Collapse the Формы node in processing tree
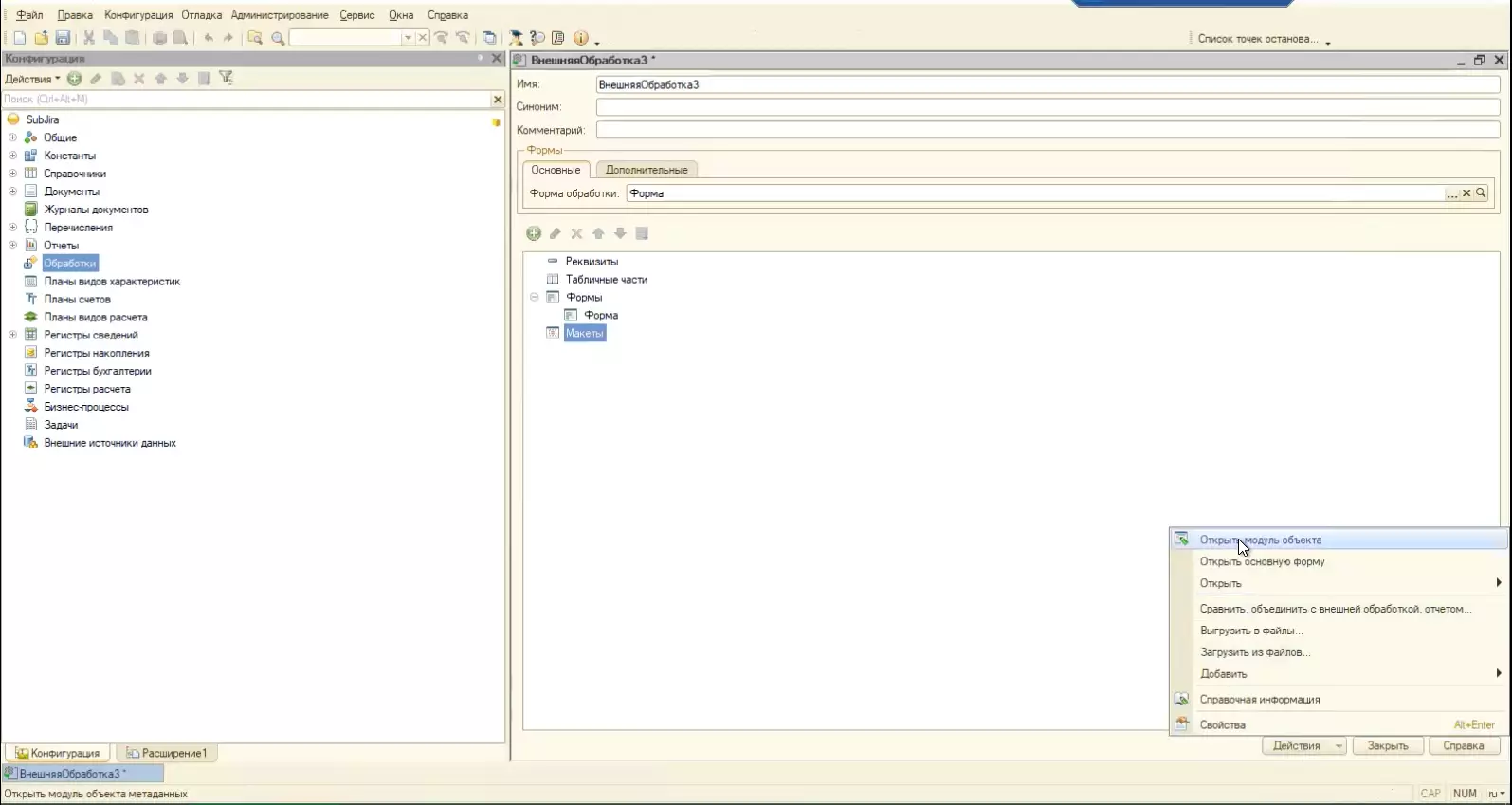 pos(534,298)
